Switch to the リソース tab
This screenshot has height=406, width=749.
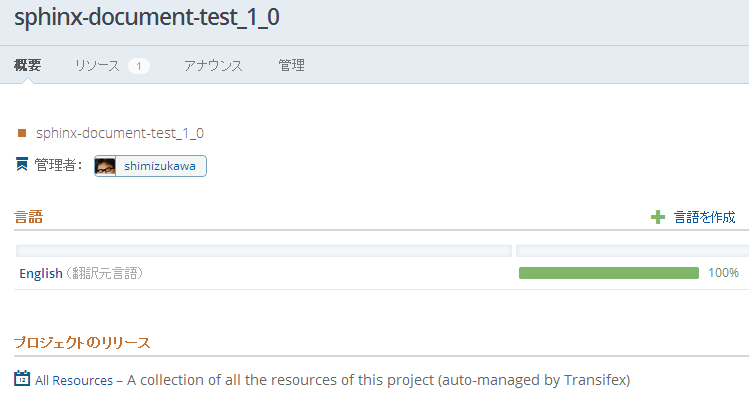coord(97,65)
